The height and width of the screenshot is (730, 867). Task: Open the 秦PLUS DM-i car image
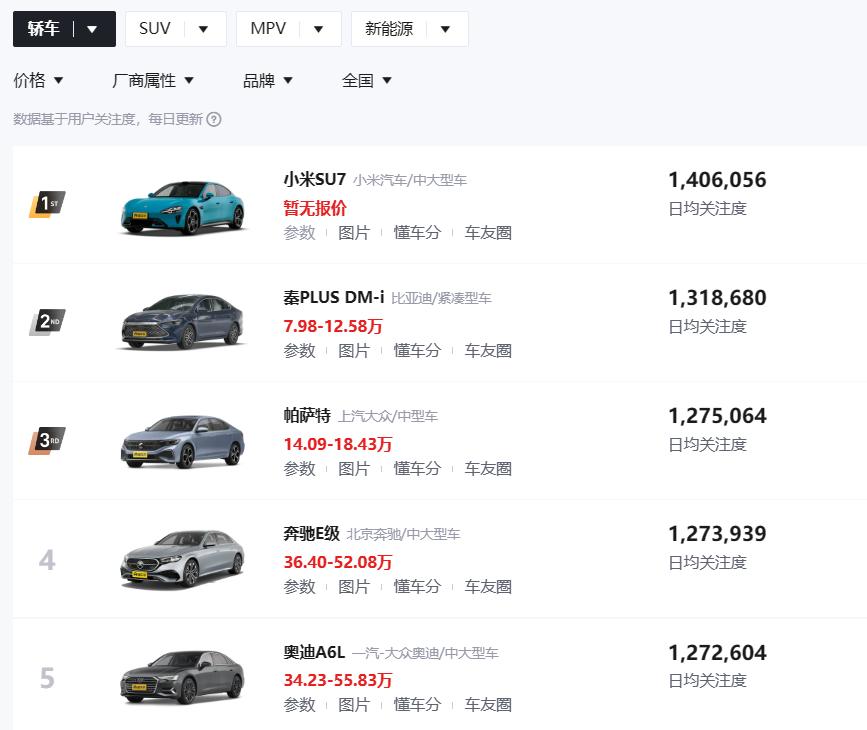tap(182, 322)
